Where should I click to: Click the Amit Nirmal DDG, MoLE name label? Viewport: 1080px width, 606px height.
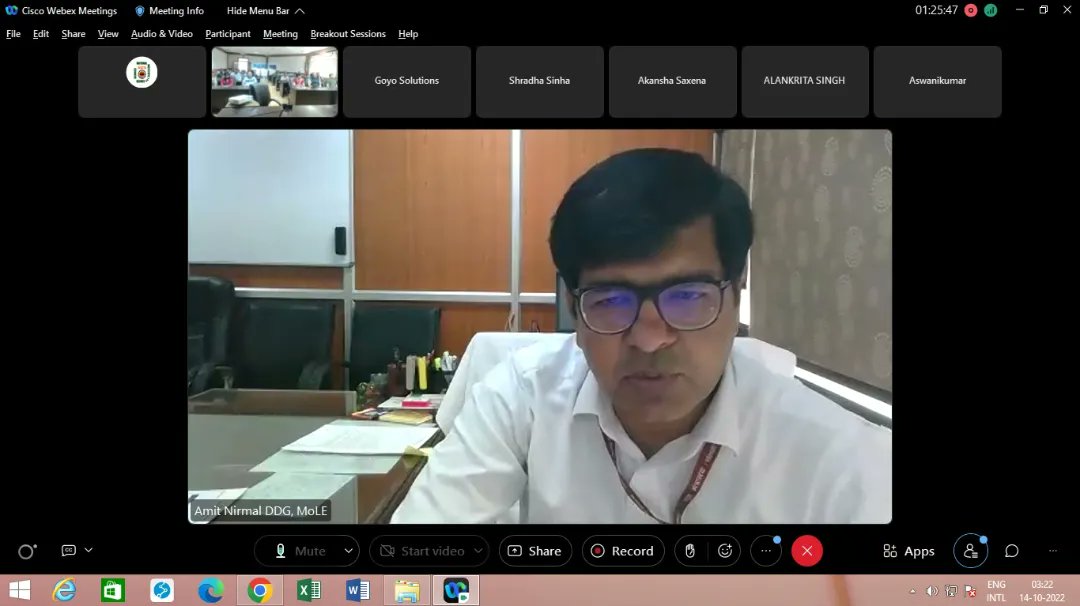[x=260, y=511]
